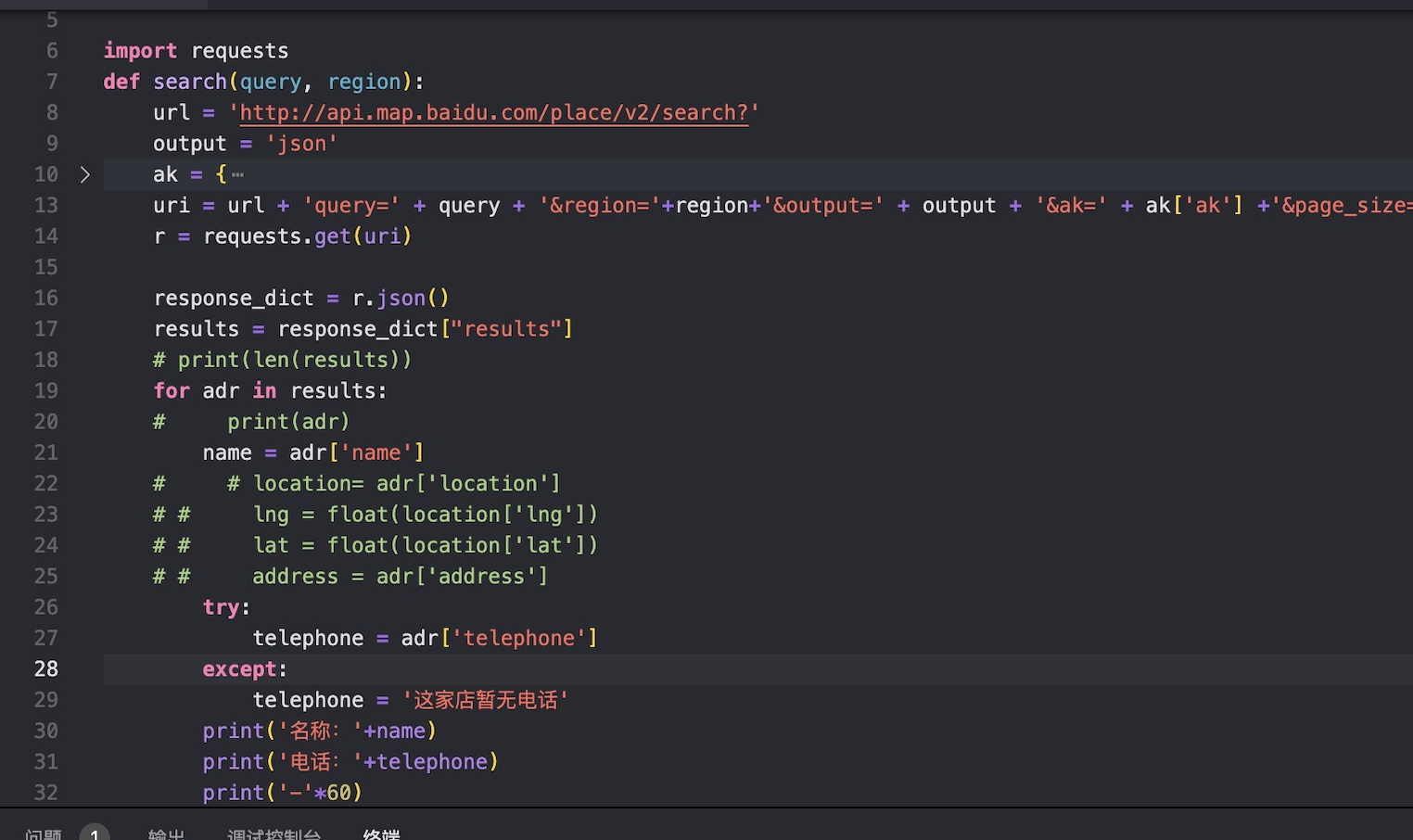Click the 'telephone' string on line 27
Image resolution: width=1413 pixels, height=840 pixels.
[x=519, y=638]
